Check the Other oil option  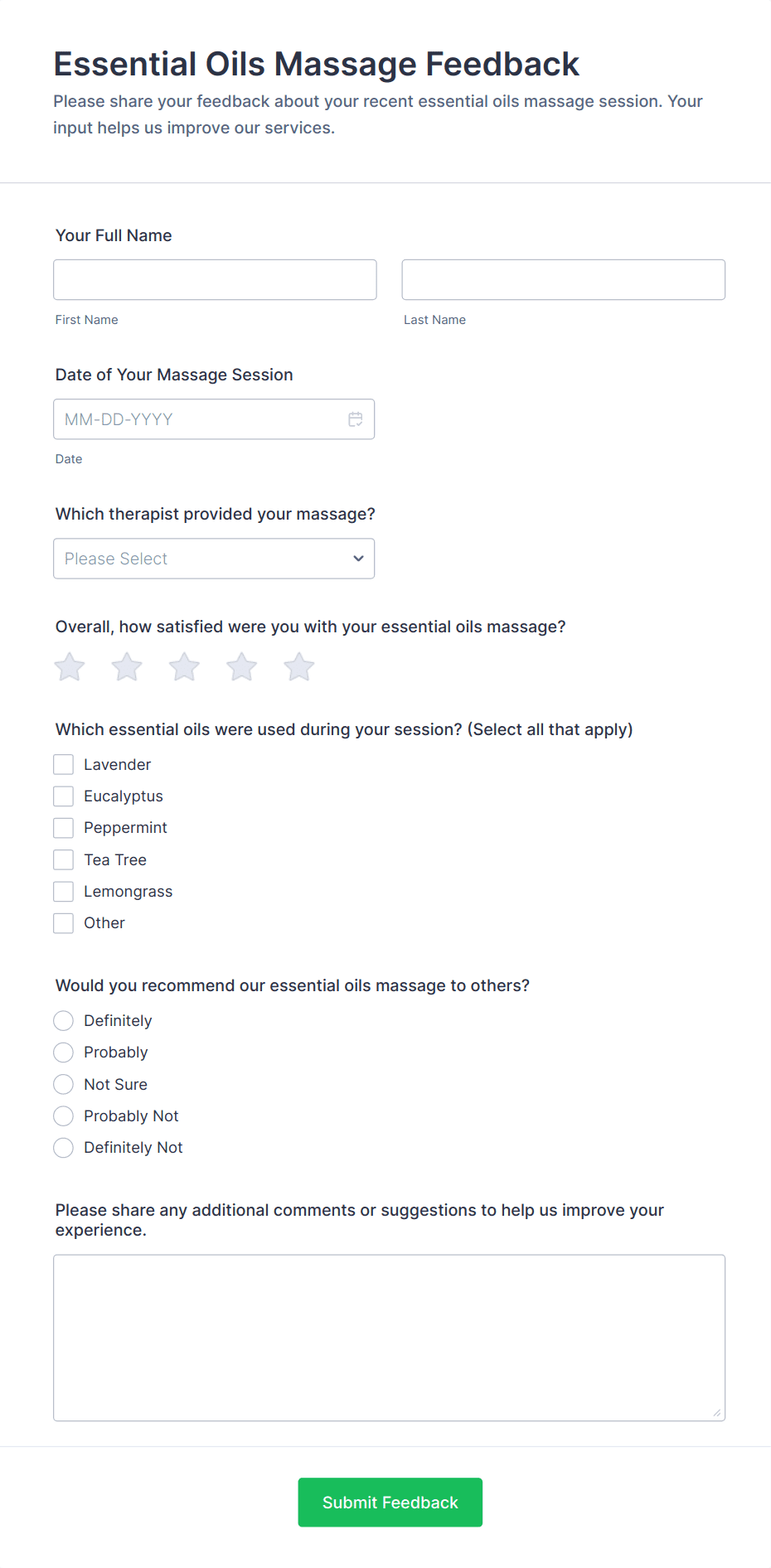[x=64, y=923]
